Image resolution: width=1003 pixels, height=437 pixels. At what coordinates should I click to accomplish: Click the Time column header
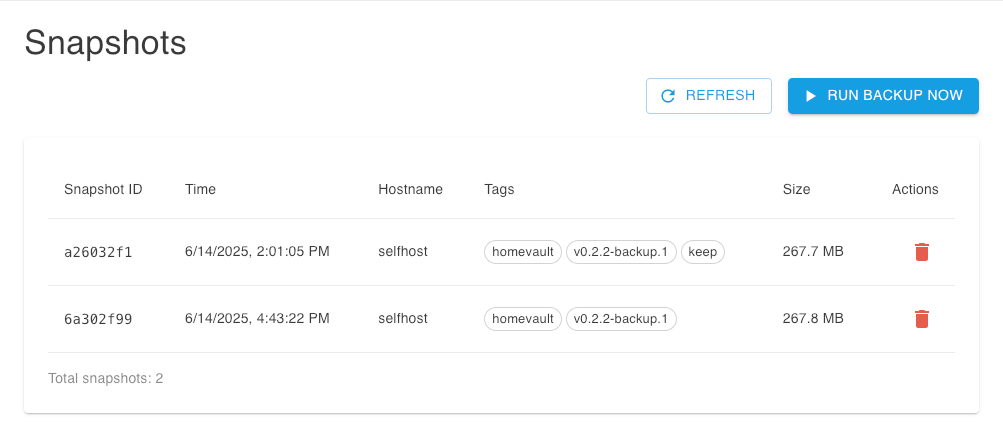200,189
